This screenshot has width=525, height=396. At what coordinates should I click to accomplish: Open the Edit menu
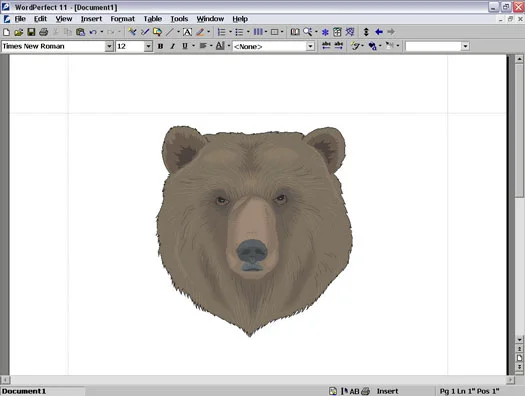40,19
